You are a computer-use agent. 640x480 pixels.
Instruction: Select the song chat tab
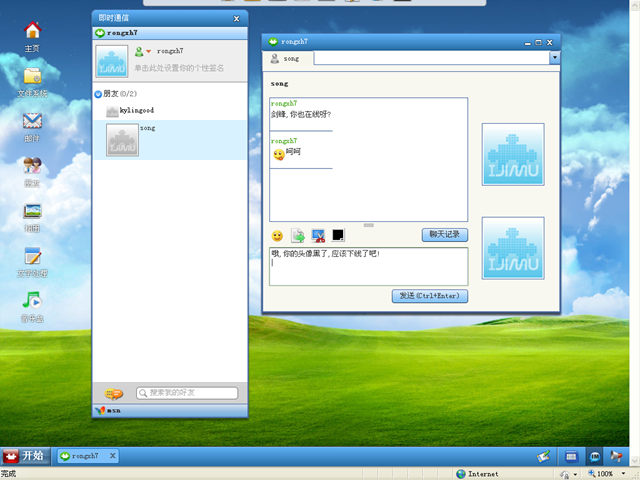[288, 59]
